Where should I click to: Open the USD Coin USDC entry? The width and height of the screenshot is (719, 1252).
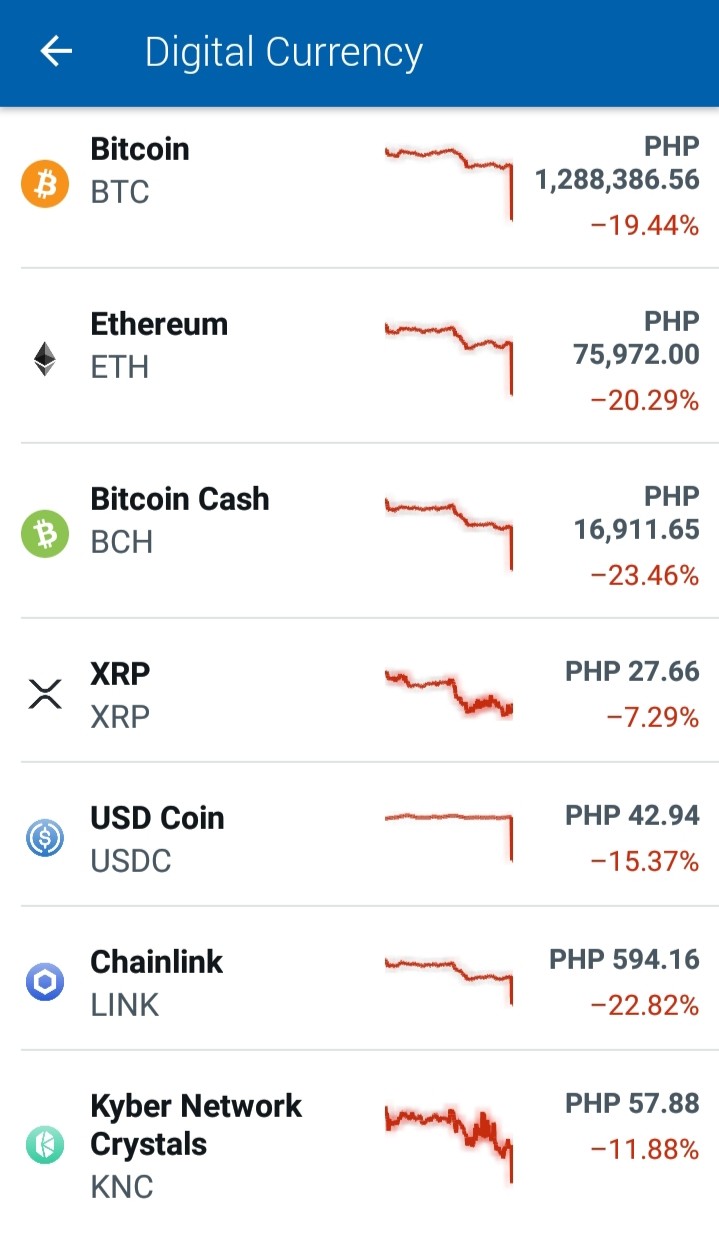(x=360, y=834)
